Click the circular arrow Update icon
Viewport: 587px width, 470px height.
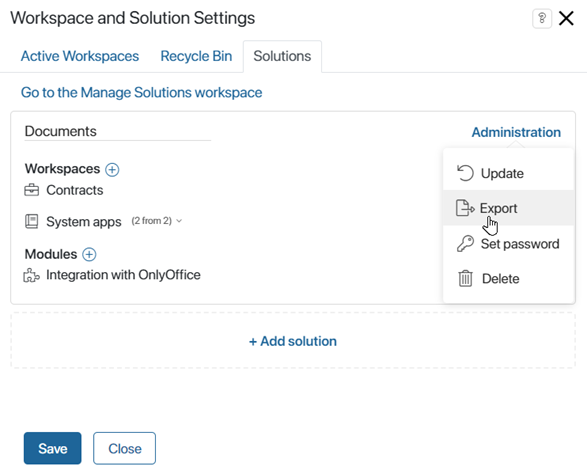pos(465,173)
